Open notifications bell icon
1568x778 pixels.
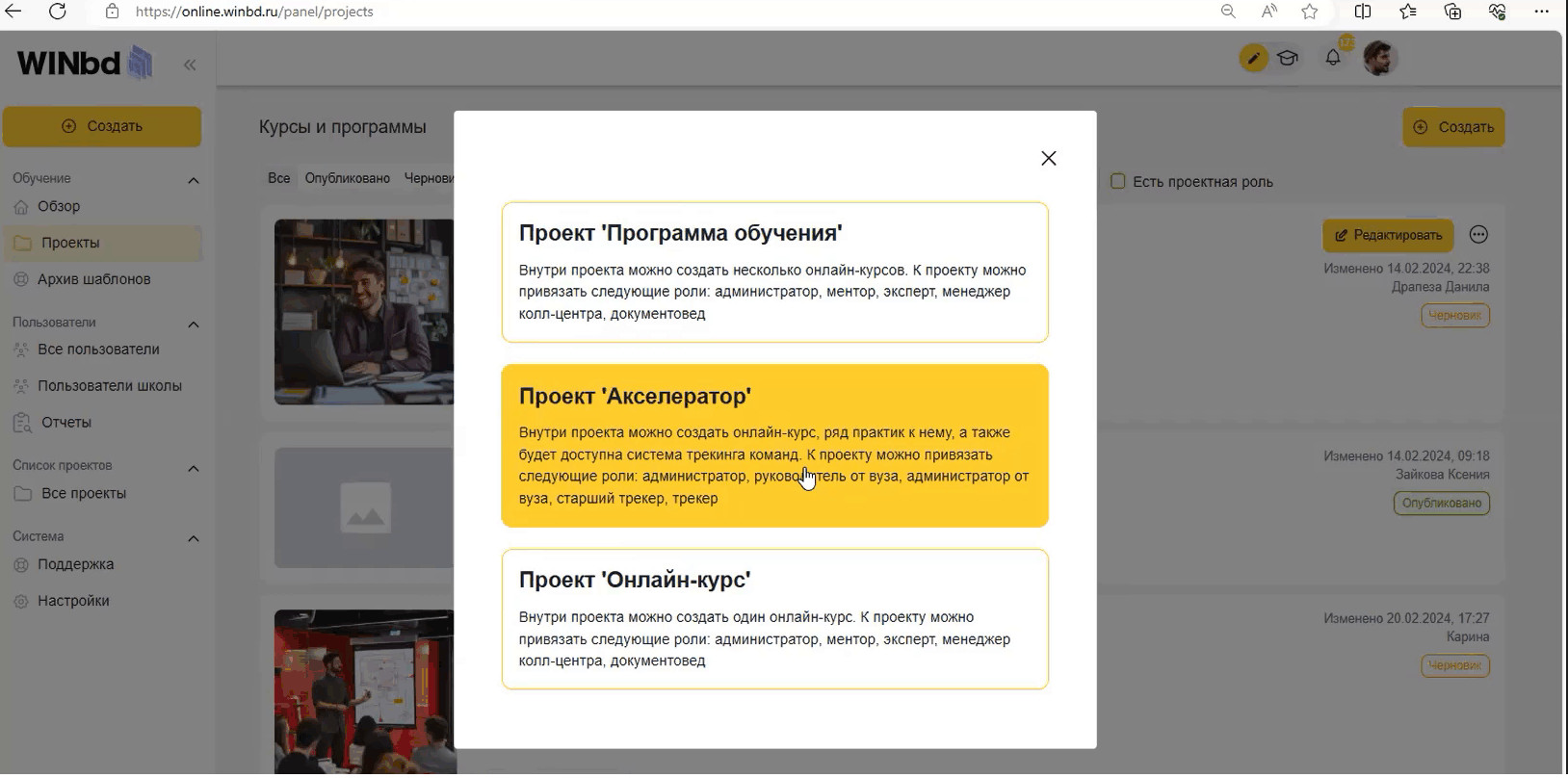click(1333, 58)
